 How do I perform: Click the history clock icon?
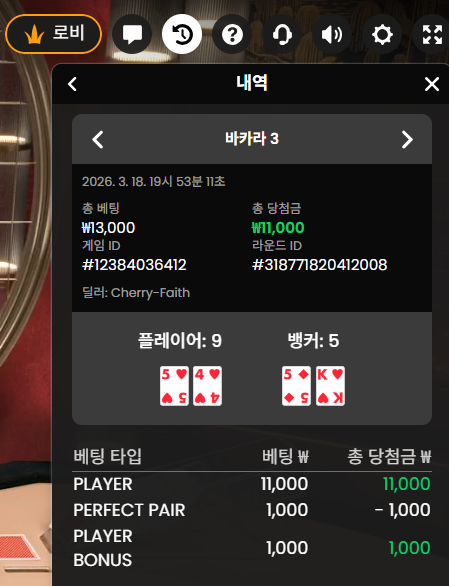182,34
